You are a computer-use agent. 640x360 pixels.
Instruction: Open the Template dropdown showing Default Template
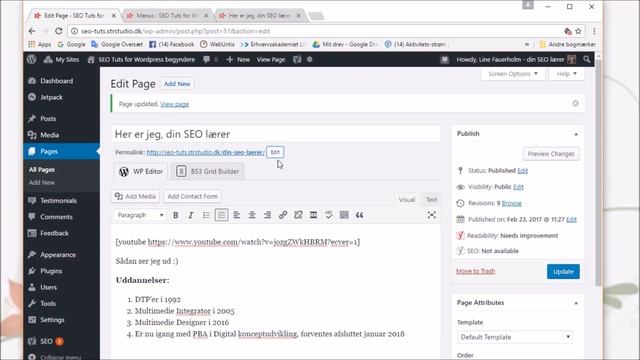point(515,337)
